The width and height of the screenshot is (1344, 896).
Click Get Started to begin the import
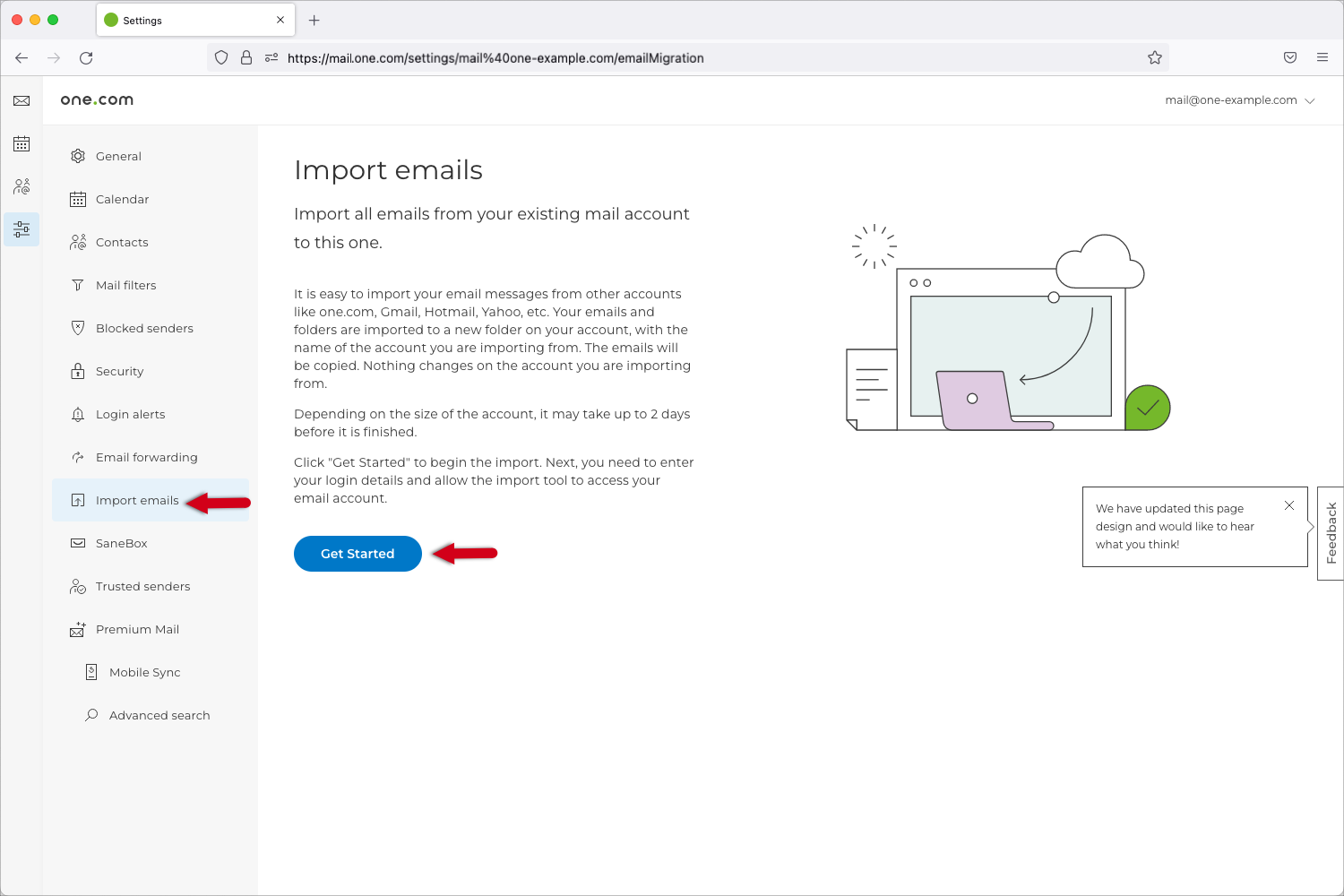(358, 554)
